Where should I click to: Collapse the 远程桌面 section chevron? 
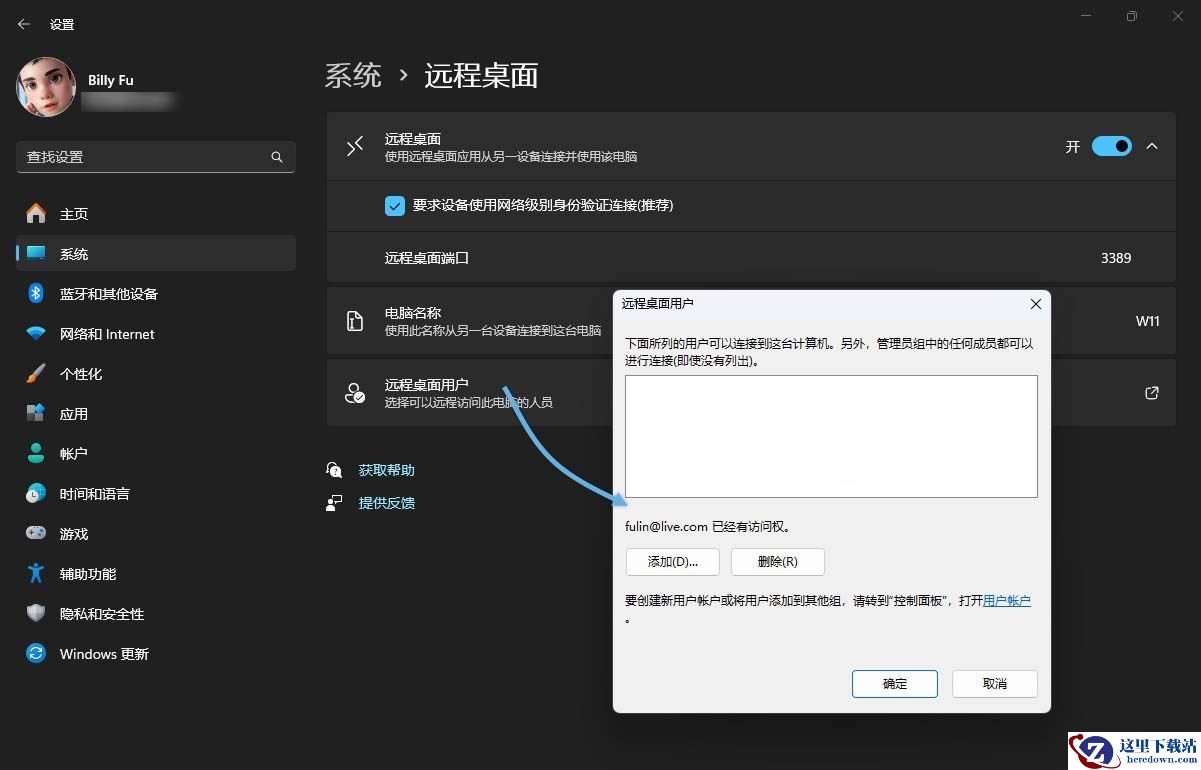coord(1152,146)
